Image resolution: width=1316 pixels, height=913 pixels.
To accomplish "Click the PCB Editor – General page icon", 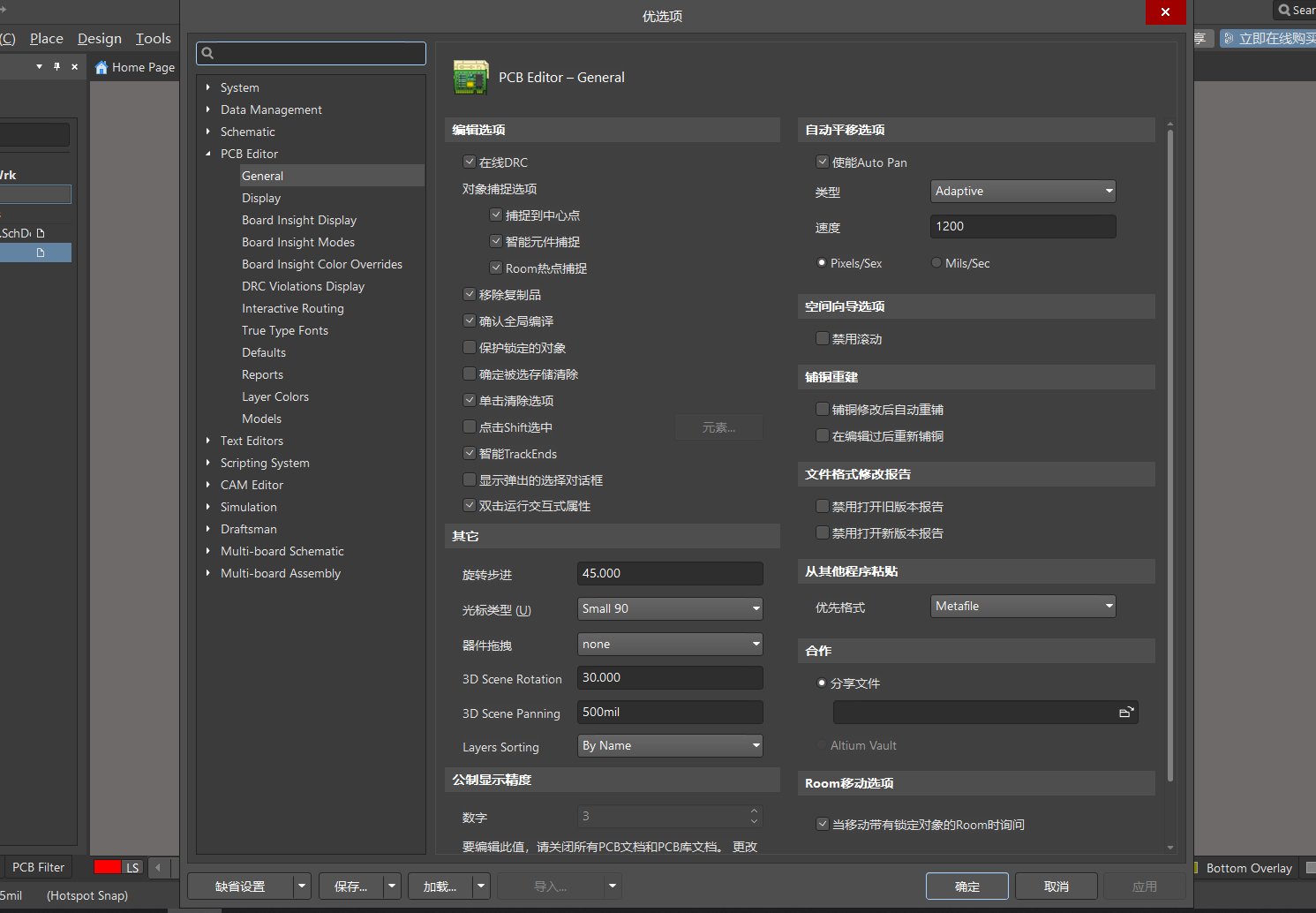I will click(470, 77).
